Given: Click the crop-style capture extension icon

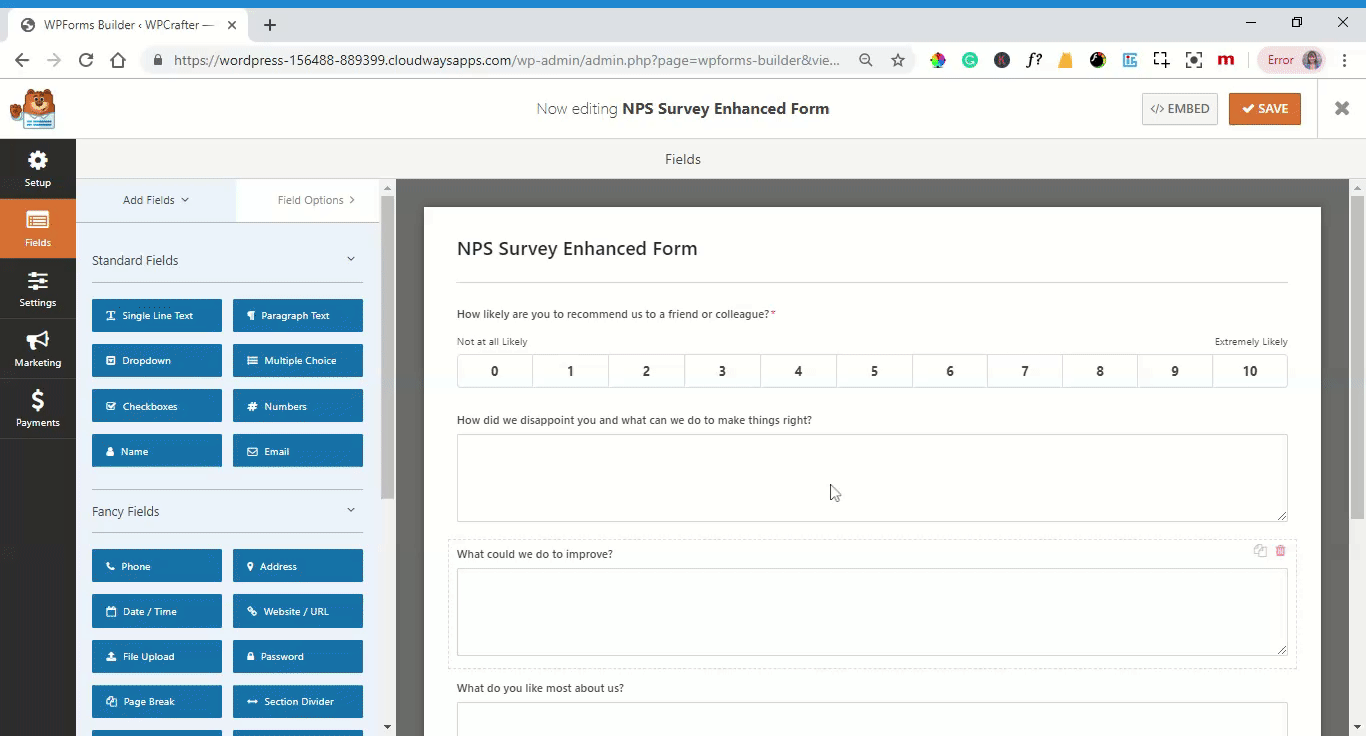Looking at the screenshot, I should [x=1161, y=60].
